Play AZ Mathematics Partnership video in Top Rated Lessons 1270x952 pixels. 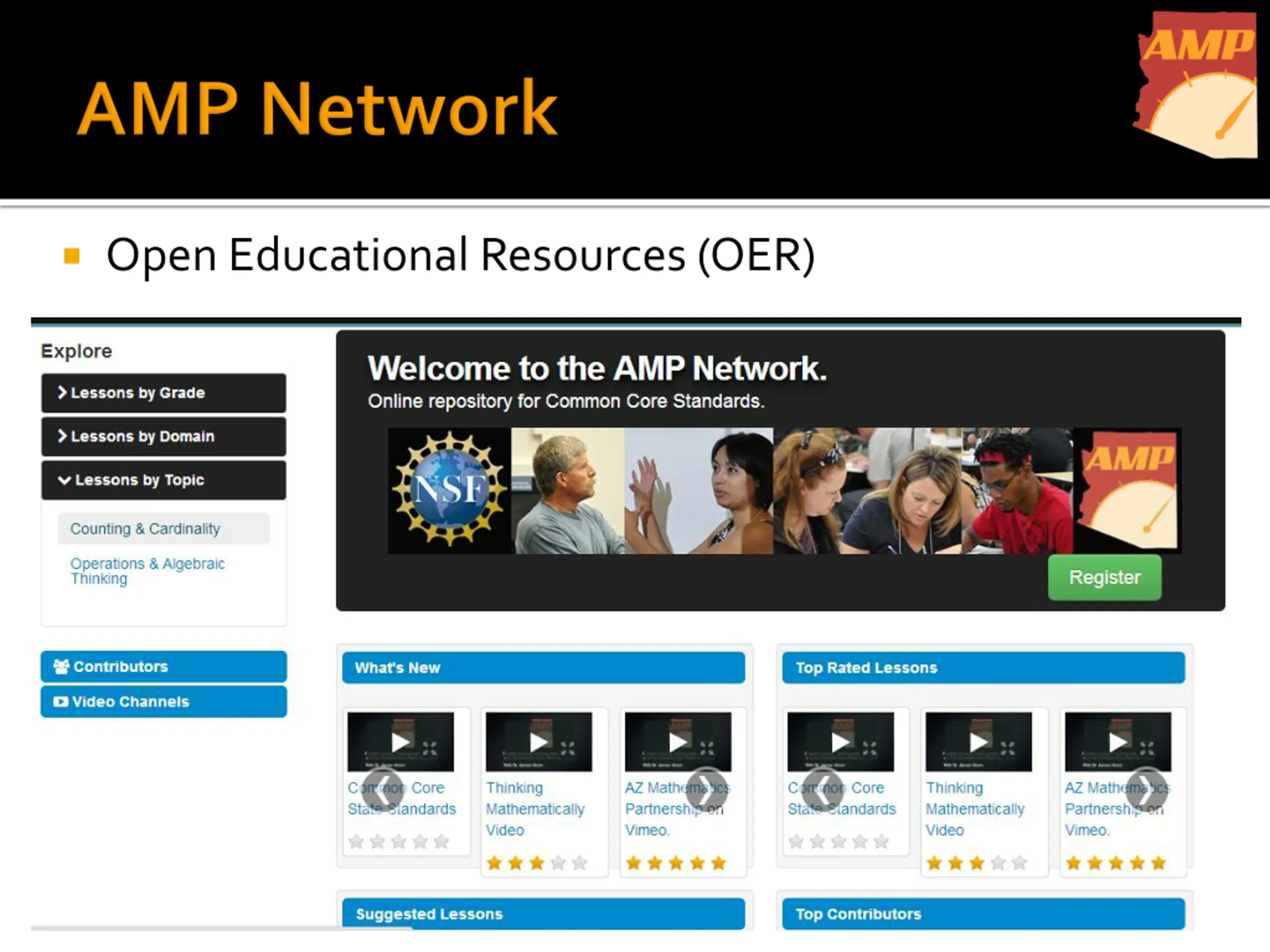pos(1118,742)
